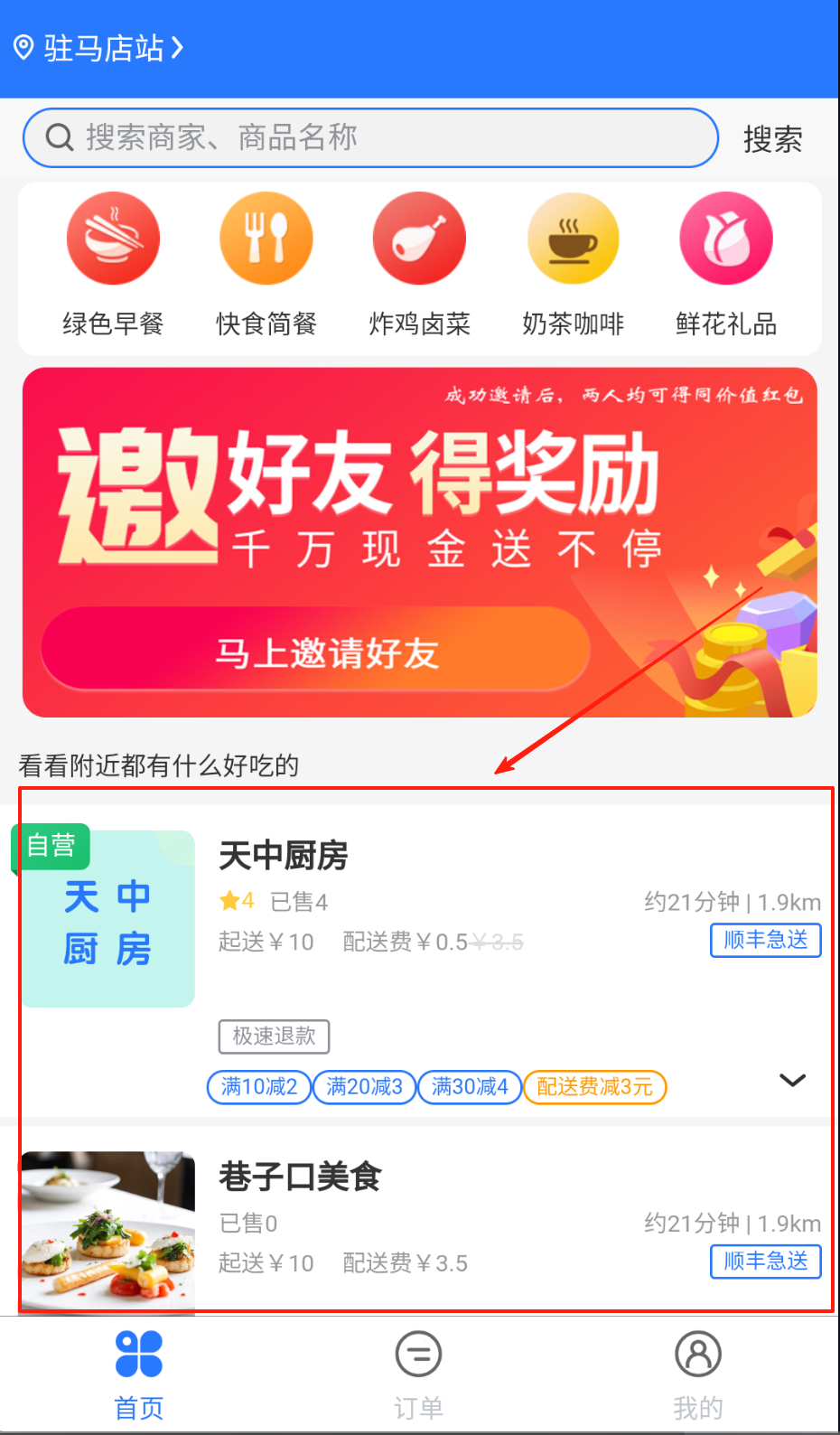Expand the 驻马店站 location selector chevron

177,47
